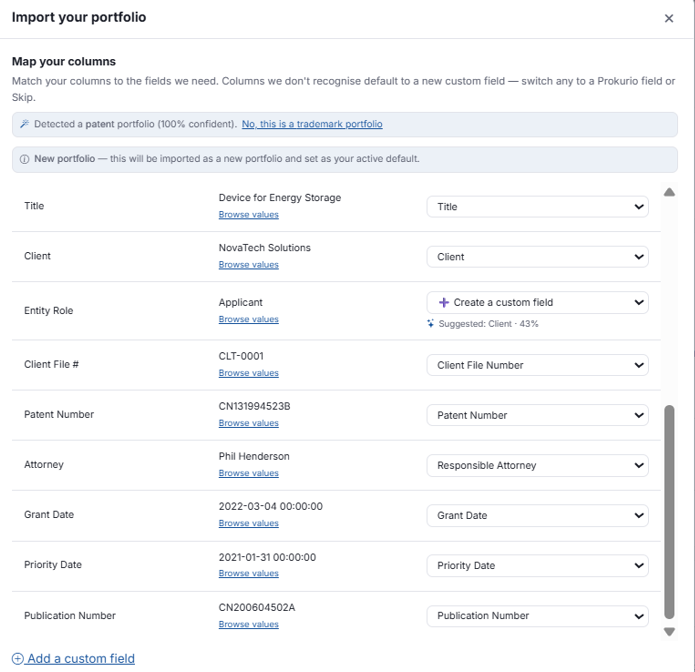The height and width of the screenshot is (672, 695).
Task: Open the Client mapping dropdown
Action: pos(537,257)
